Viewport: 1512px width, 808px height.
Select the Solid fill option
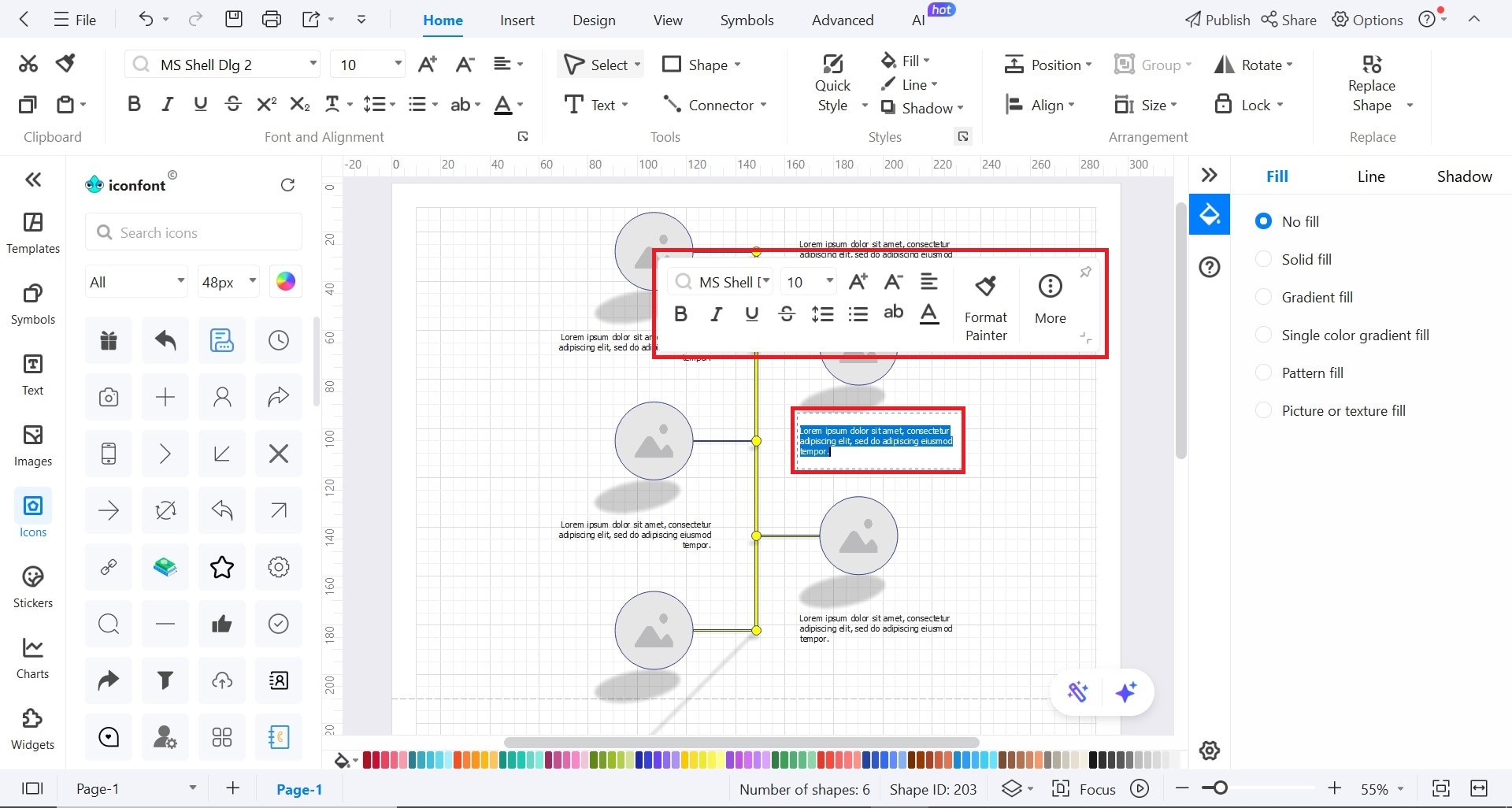pyautogui.click(x=1293, y=259)
